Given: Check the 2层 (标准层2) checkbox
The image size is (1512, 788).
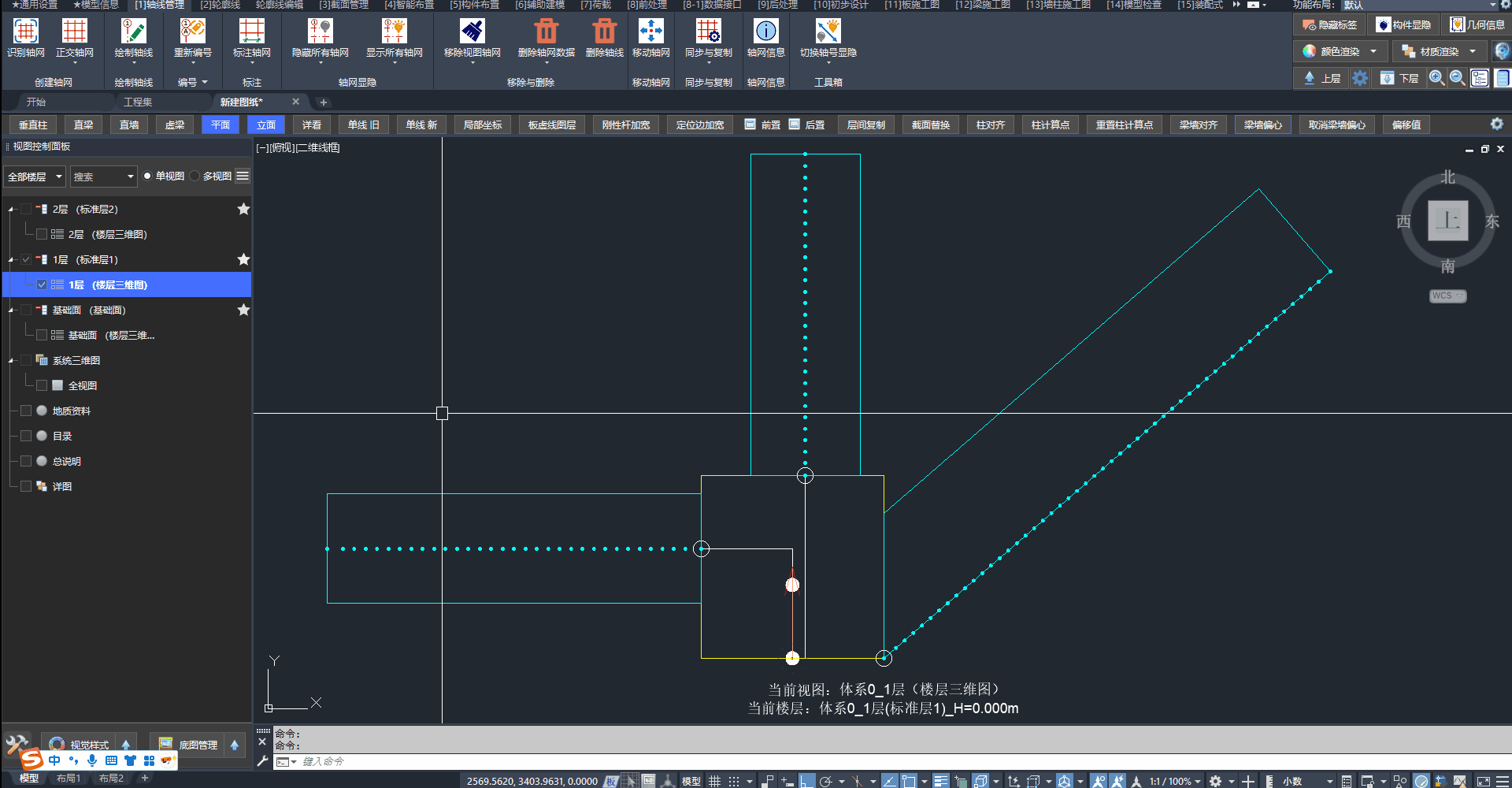Looking at the screenshot, I should [26, 210].
